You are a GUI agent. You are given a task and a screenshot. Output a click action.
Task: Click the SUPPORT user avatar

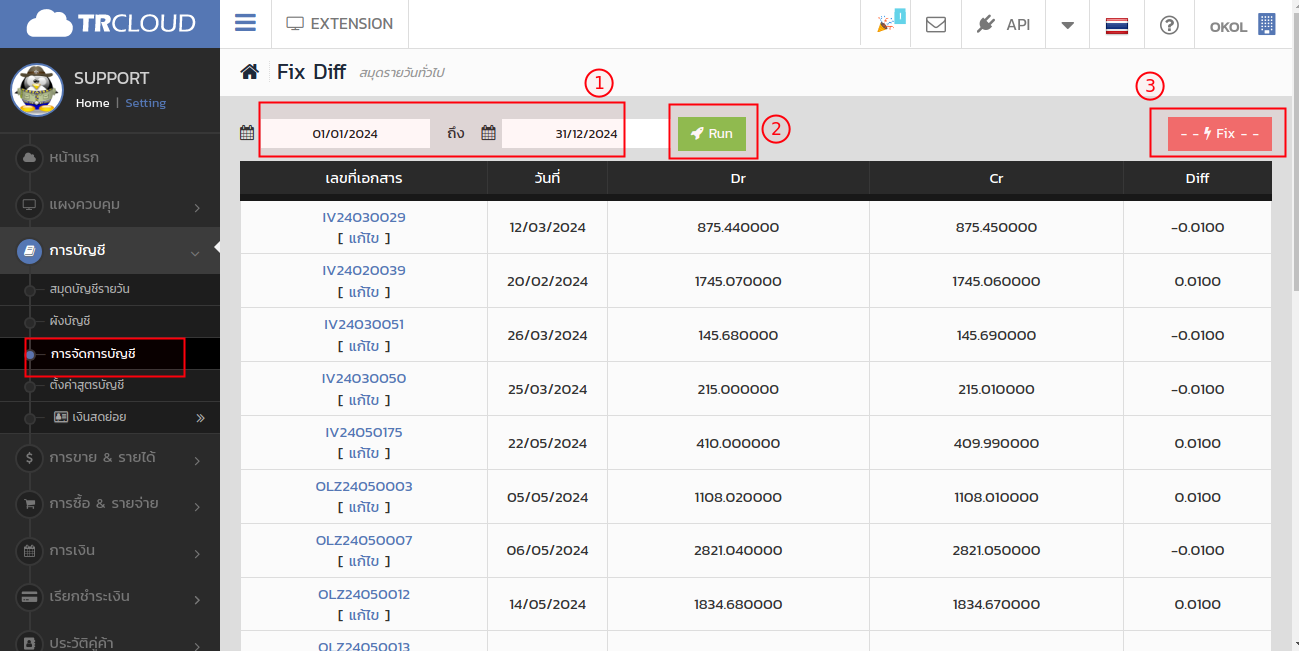(37, 89)
